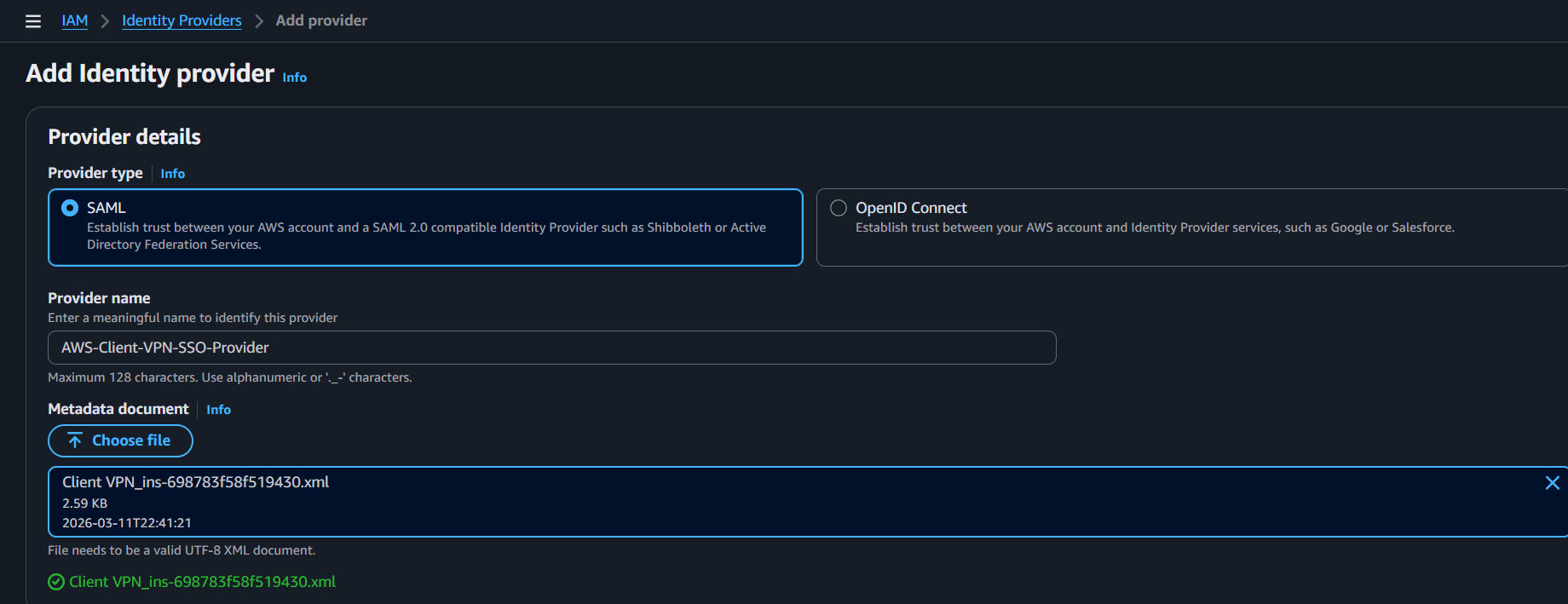
Task: Click the SAML option description text
Action: tap(426, 236)
